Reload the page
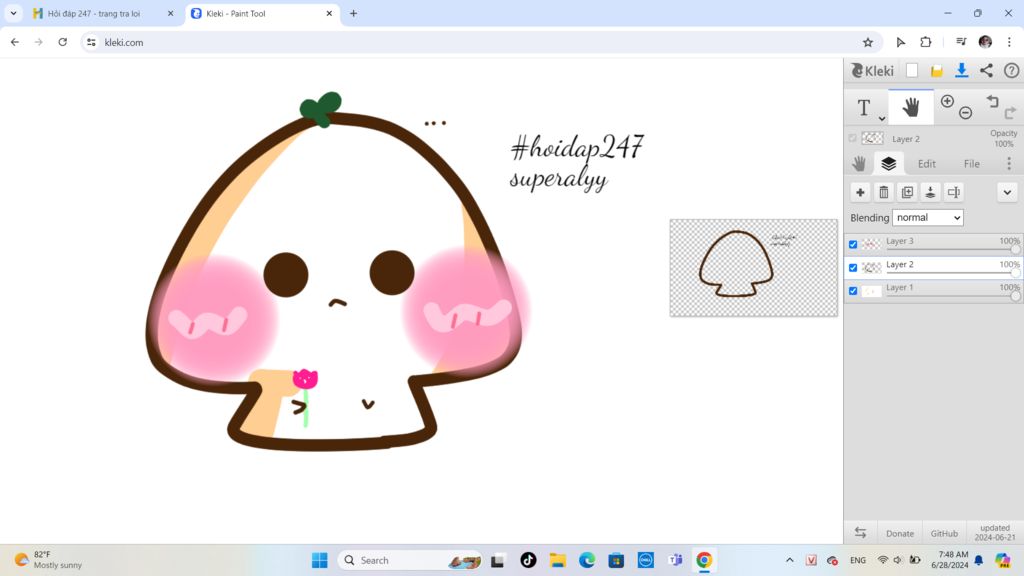1024x576 pixels. click(63, 42)
